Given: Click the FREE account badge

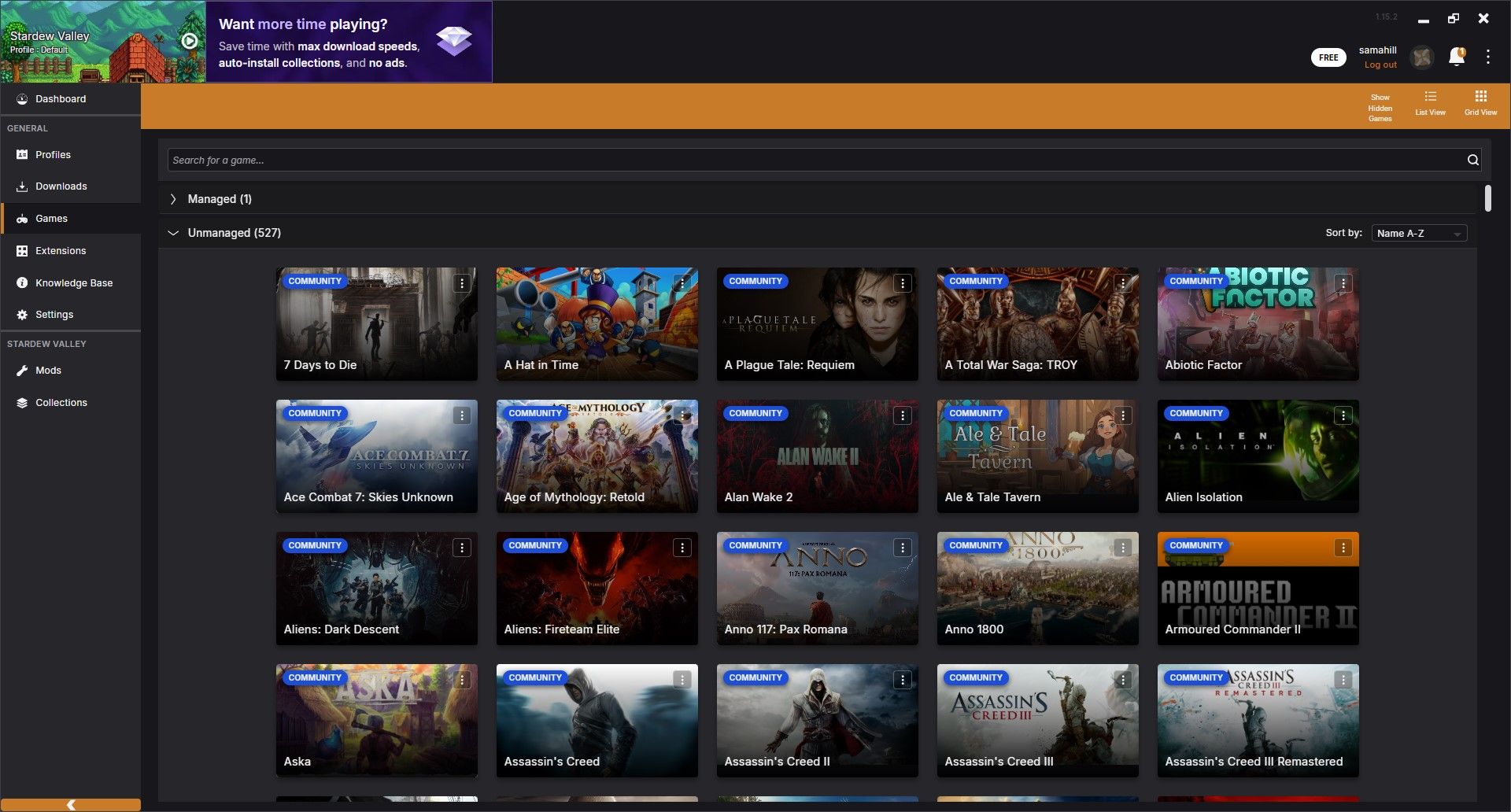Looking at the screenshot, I should 1328,57.
